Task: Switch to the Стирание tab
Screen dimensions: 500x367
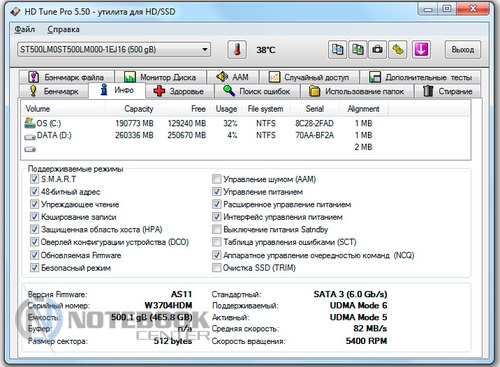Action: (x=448, y=91)
